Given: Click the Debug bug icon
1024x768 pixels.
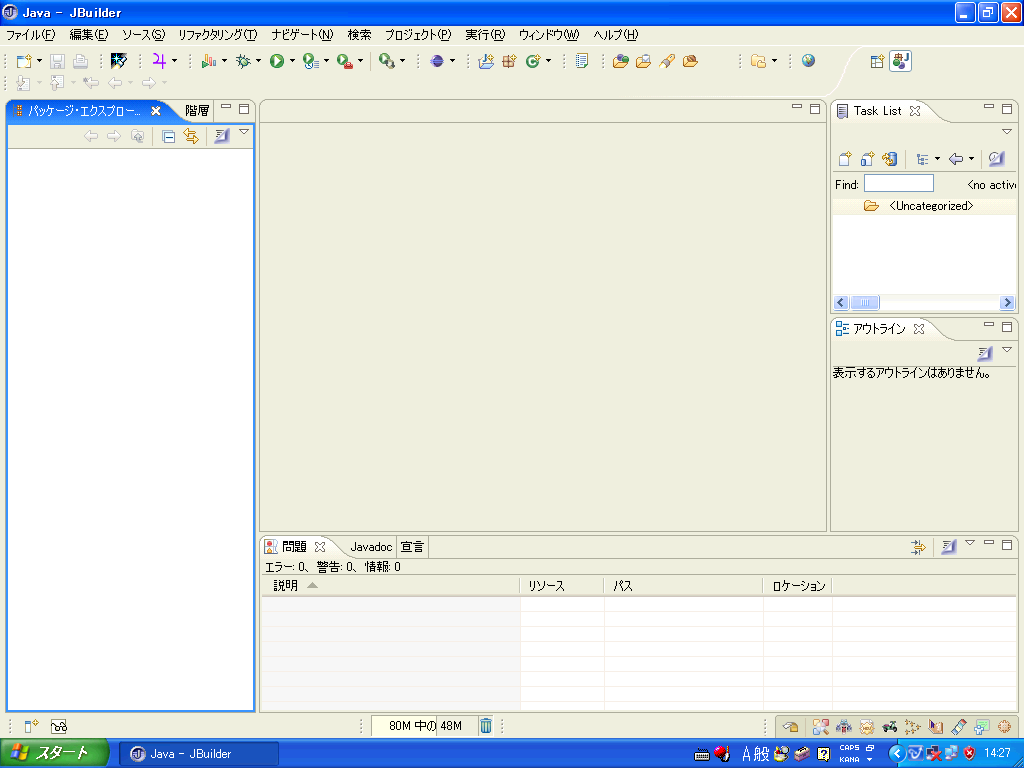Looking at the screenshot, I should click(243, 61).
